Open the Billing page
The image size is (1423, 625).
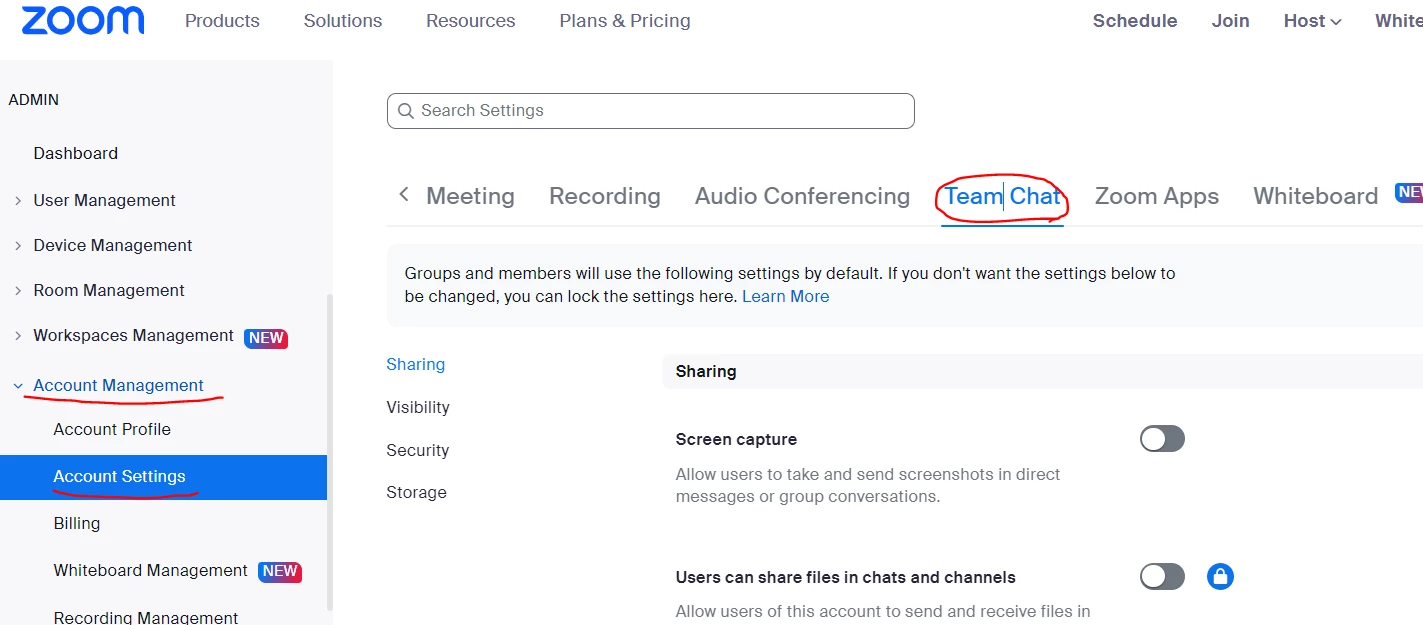77,523
